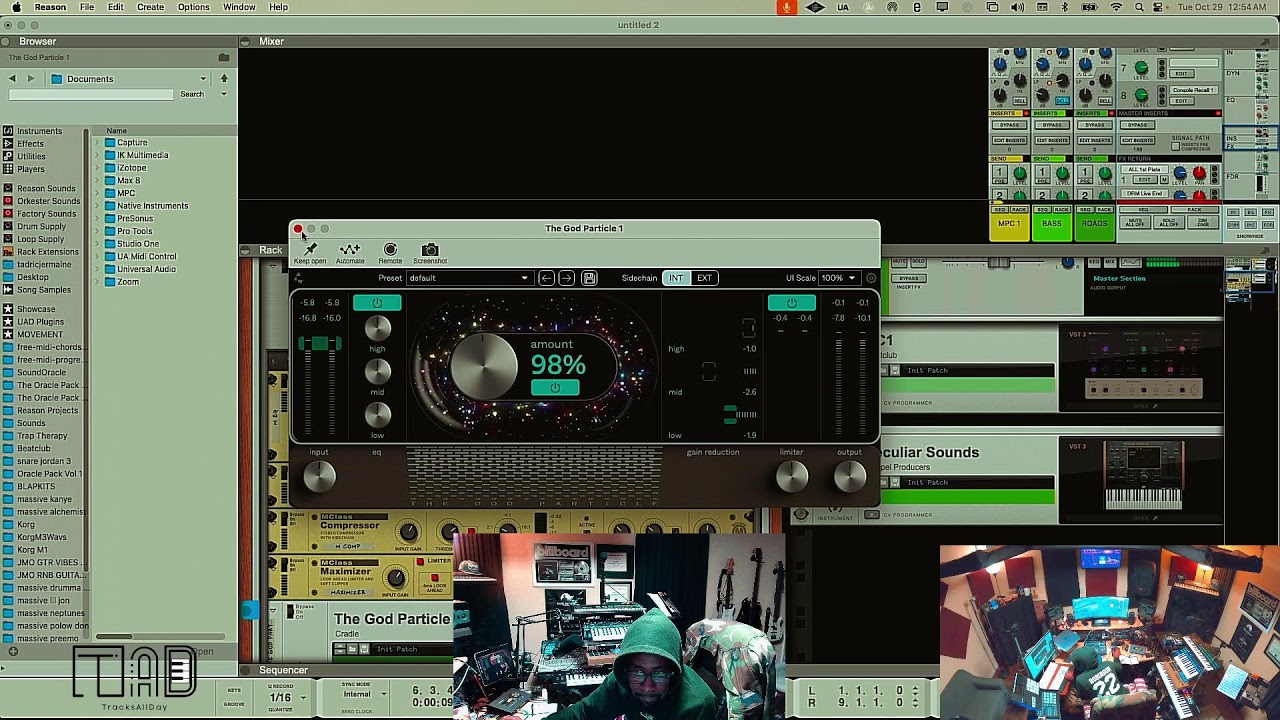Click Mute All Off button
The height and width of the screenshot is (720, 1280).
pyautogui.click(x=1135, y=222)
